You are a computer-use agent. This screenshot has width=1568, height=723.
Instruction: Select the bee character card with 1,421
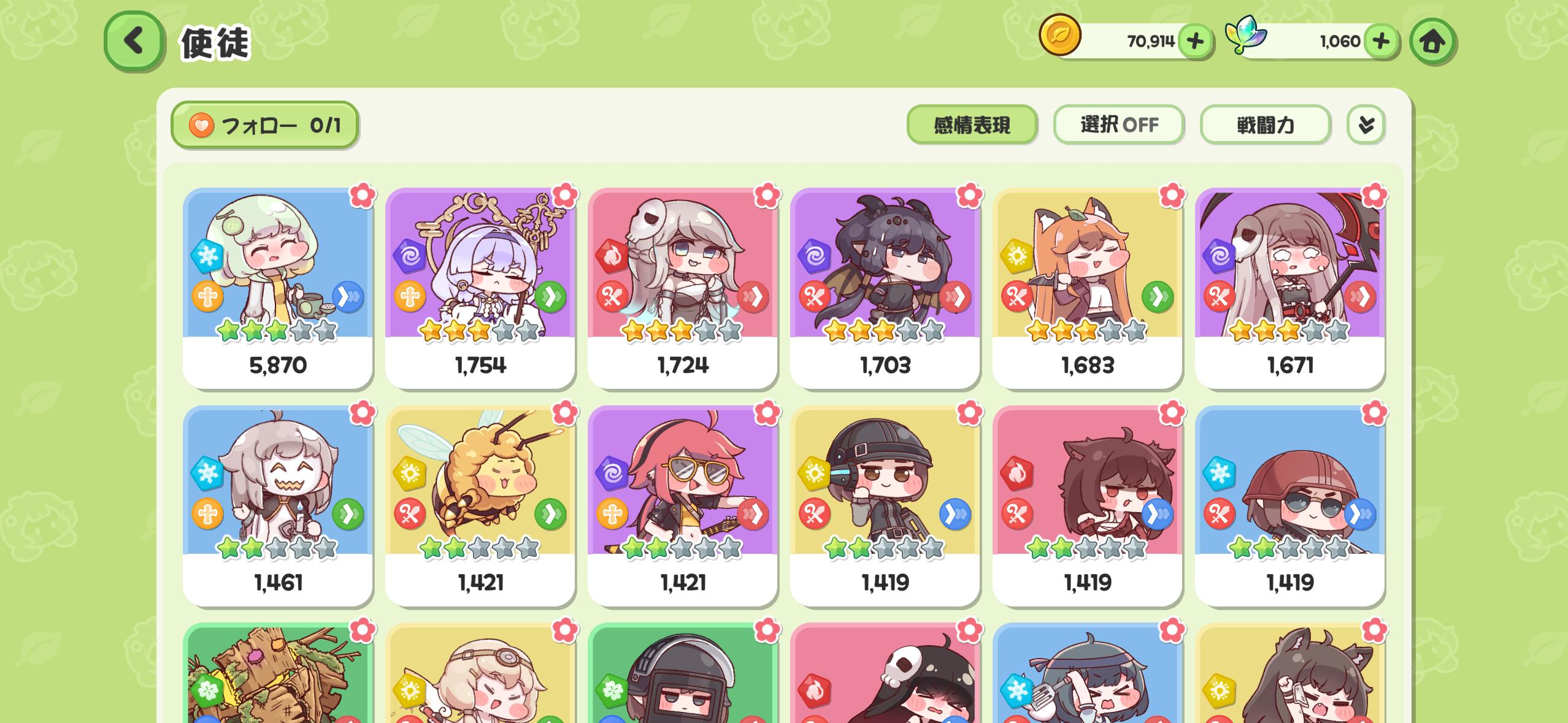tap(480, 506)
